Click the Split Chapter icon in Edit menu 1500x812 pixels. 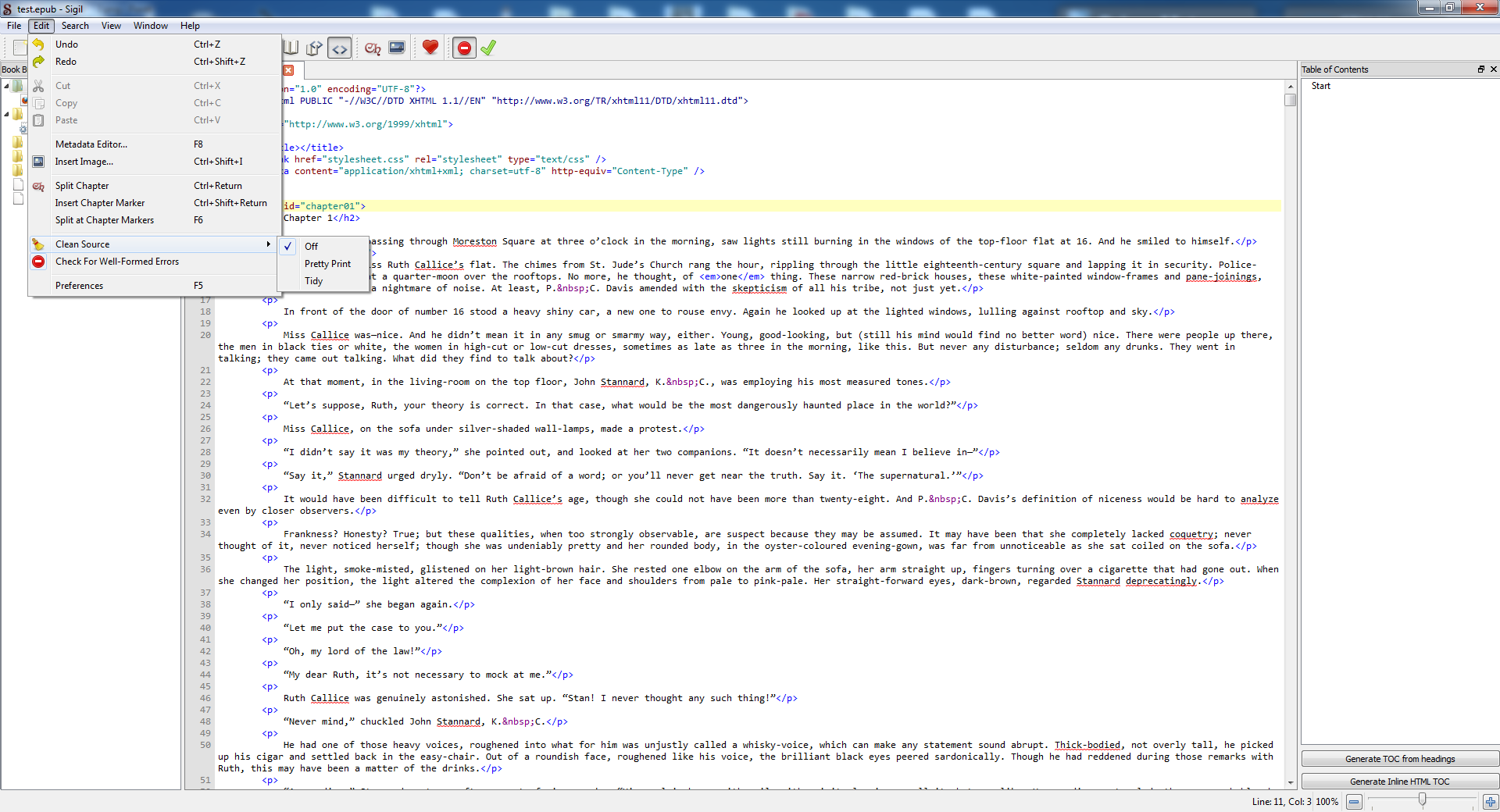[x=38, y=186]
